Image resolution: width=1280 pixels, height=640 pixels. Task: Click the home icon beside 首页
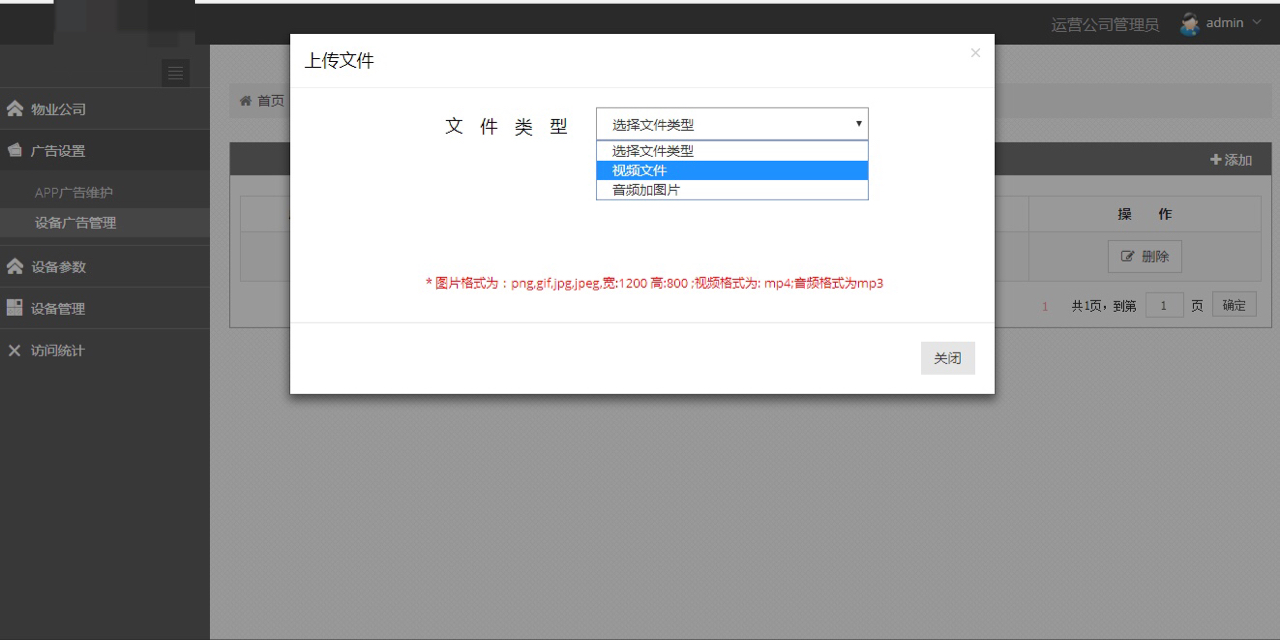click(x=246, y=101)
